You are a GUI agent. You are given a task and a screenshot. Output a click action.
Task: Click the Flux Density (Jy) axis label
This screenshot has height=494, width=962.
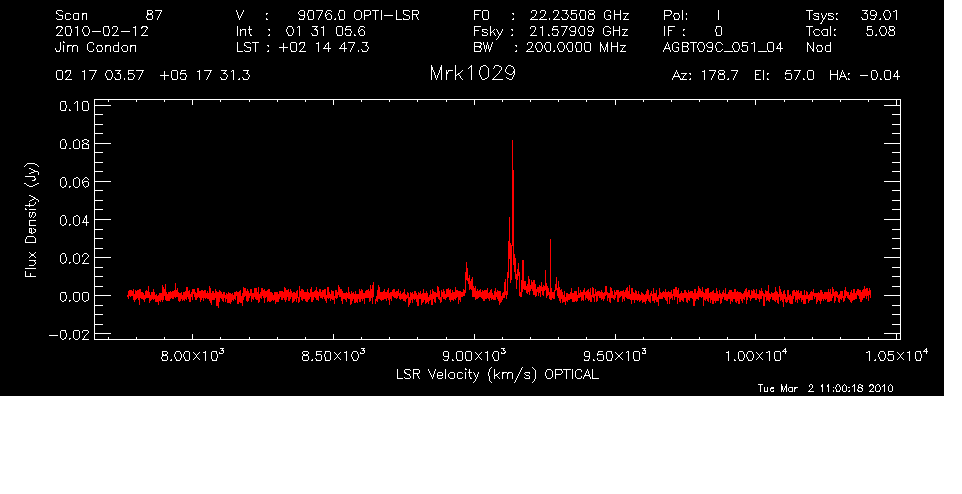tap(32, 221)
